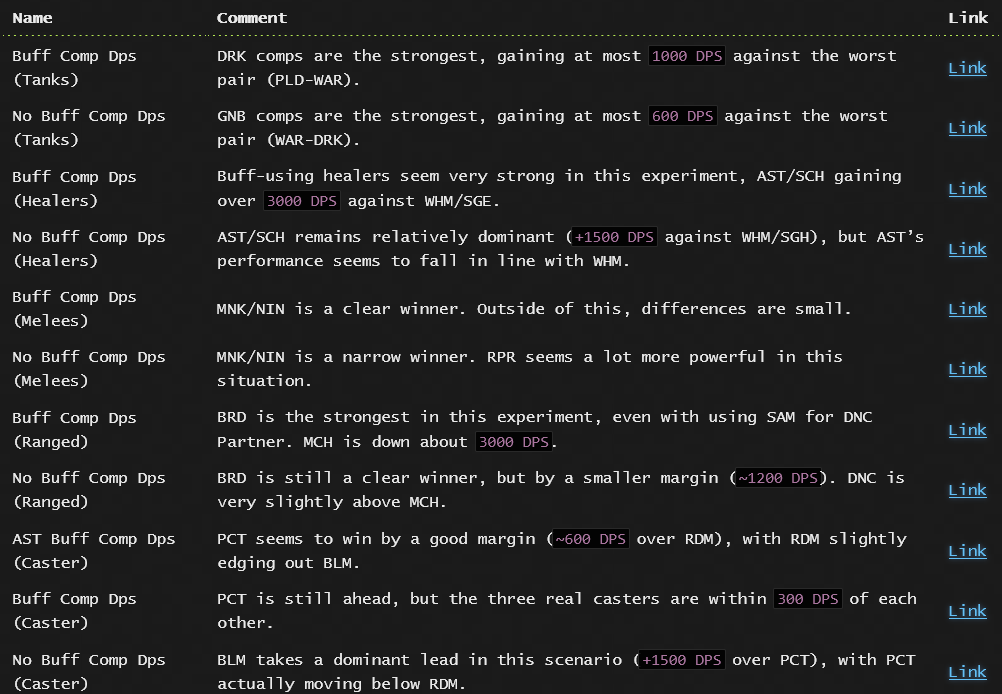Viewport: 1002px width, 694px height.
Task: Click 'No Buff Comp Dps (Tanks)' name cell
Action: [89, 128]
